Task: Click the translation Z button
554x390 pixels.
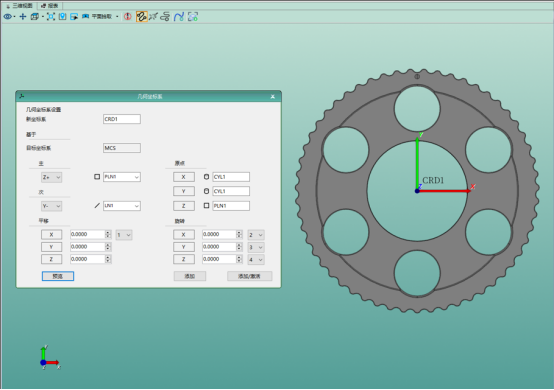Action: 51,259
